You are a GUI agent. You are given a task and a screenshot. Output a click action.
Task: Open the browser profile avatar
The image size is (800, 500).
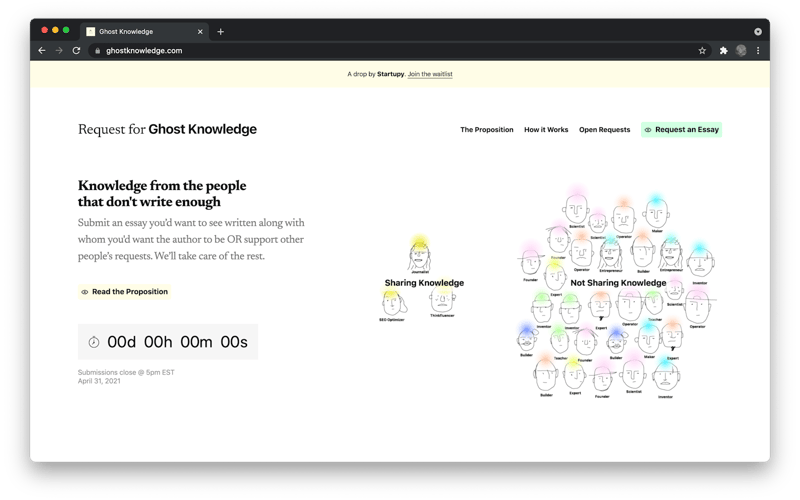click(741, 51)
